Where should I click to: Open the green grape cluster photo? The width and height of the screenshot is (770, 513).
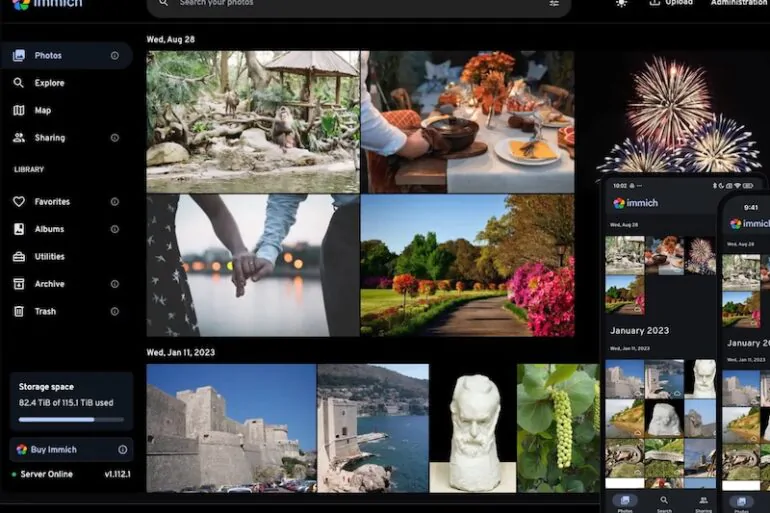point(558,428)
